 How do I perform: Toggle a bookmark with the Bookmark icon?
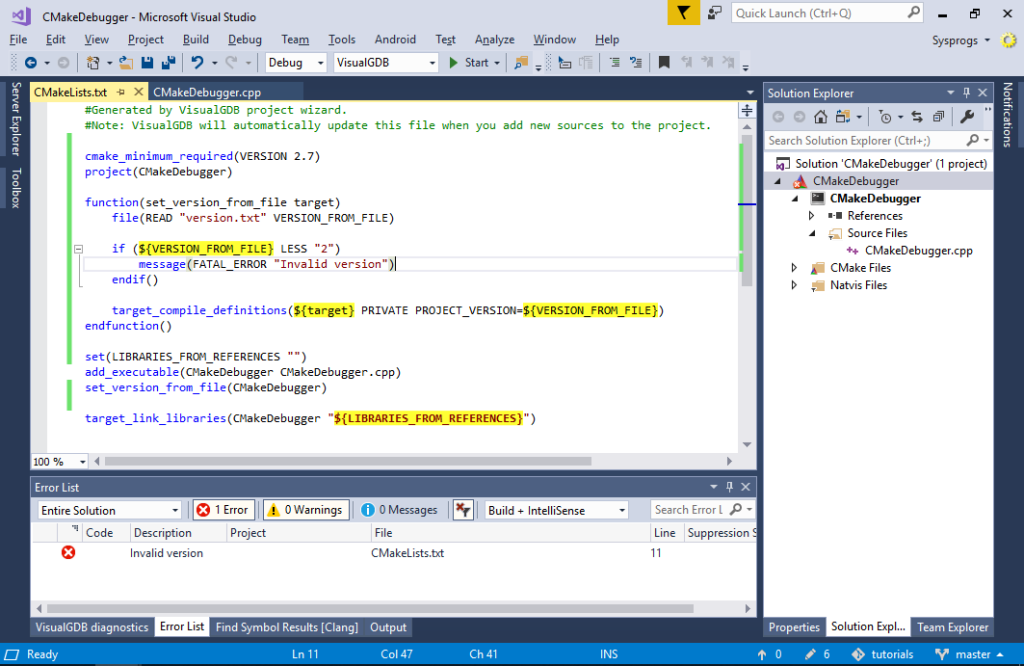pyautogui.click(x=664, y=63)
